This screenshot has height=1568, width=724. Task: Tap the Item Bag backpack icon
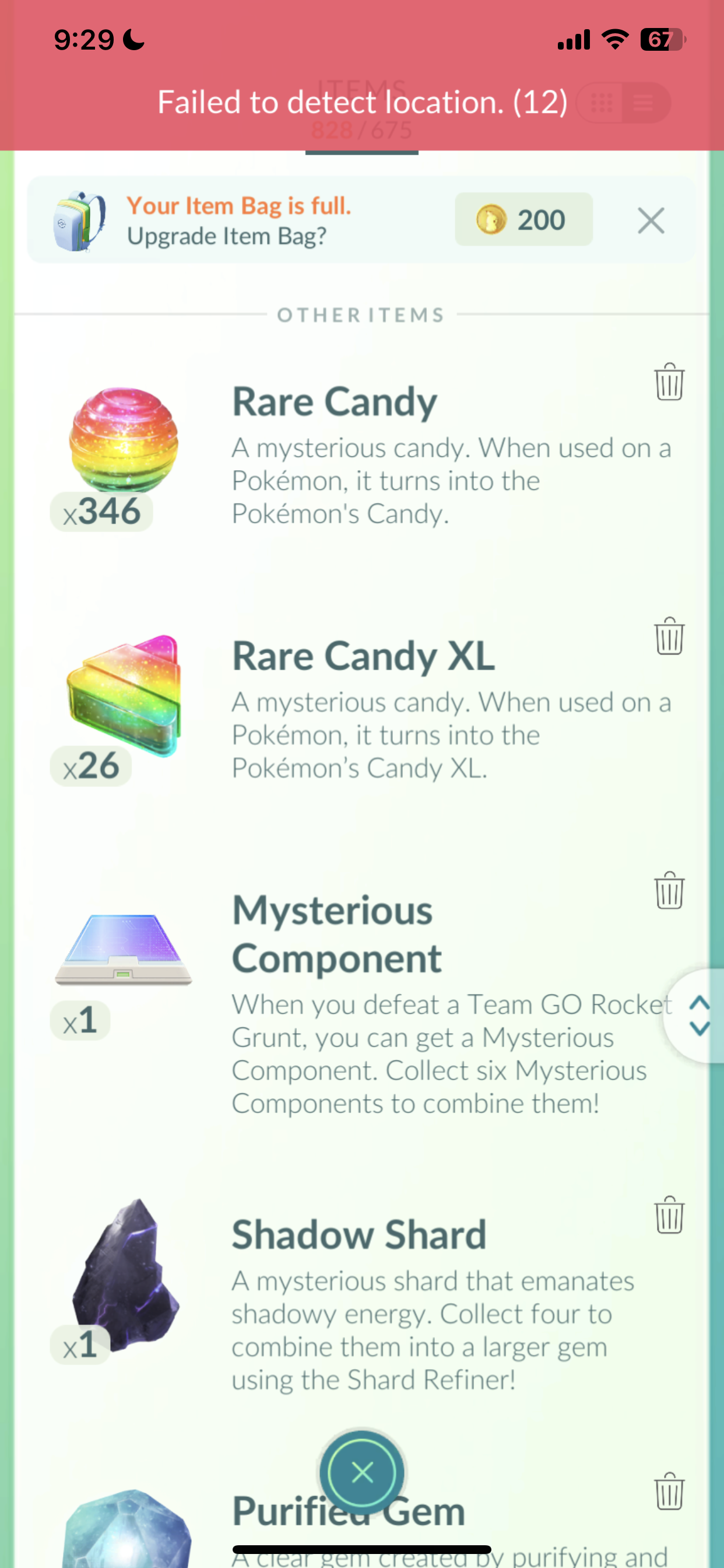coord(79,220)
